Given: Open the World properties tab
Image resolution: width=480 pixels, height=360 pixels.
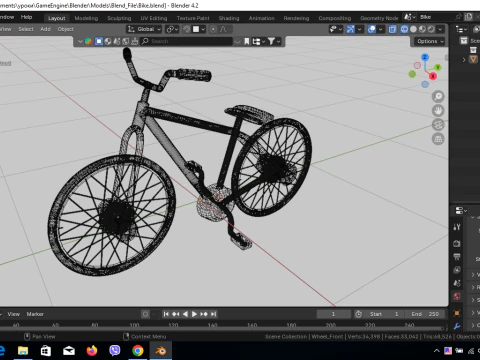Looking at the screenshot, I should 457,296.
